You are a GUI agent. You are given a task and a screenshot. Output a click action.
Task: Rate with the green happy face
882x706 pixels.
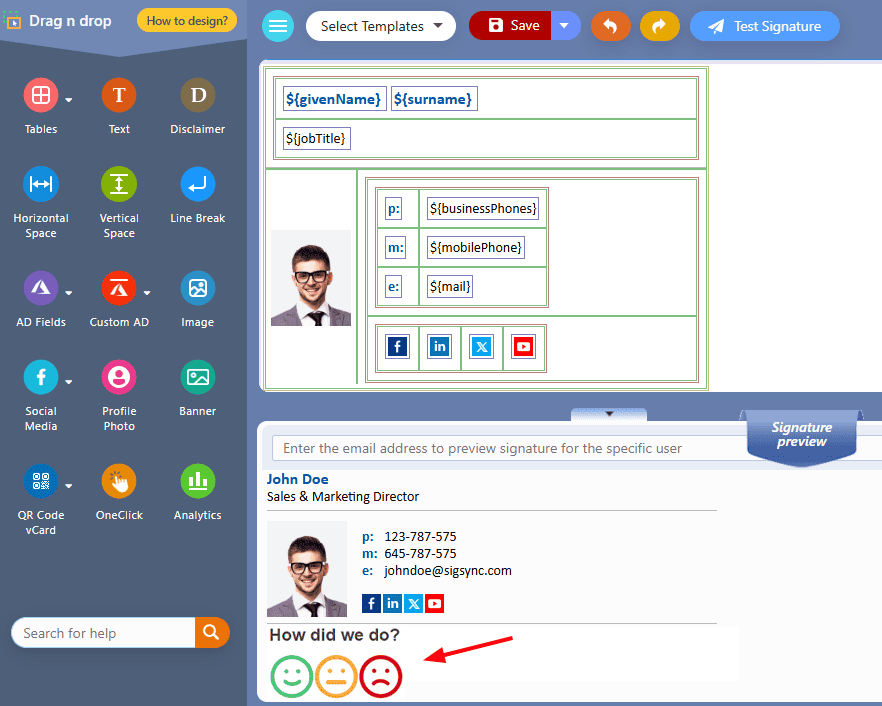(x=291, y=676)
